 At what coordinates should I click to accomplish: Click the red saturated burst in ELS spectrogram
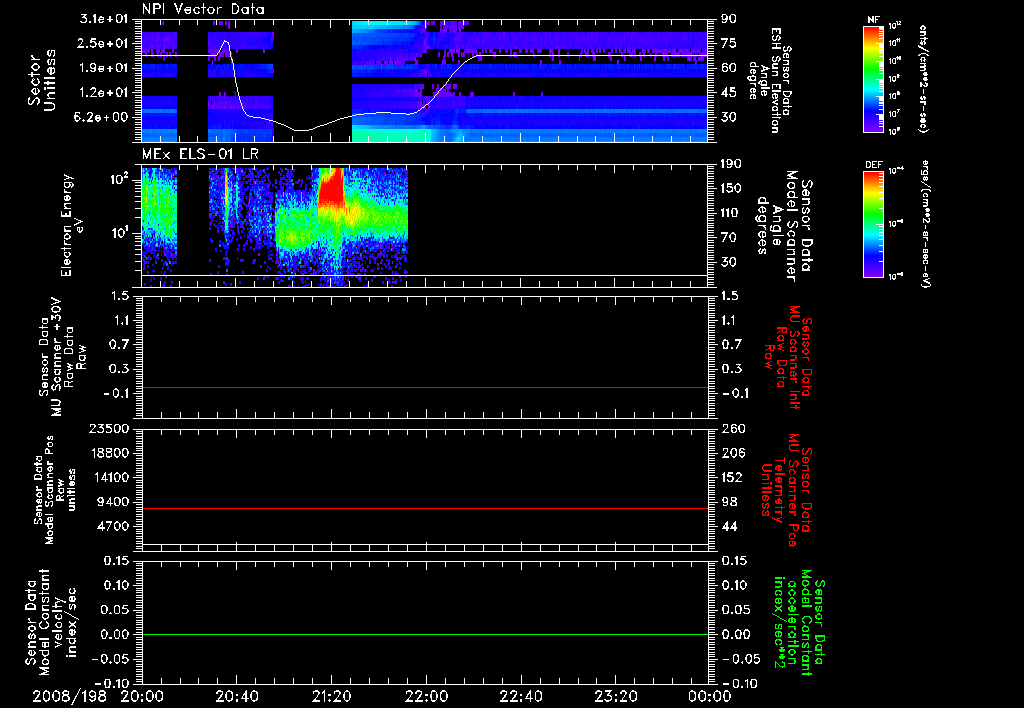[332, 187]
